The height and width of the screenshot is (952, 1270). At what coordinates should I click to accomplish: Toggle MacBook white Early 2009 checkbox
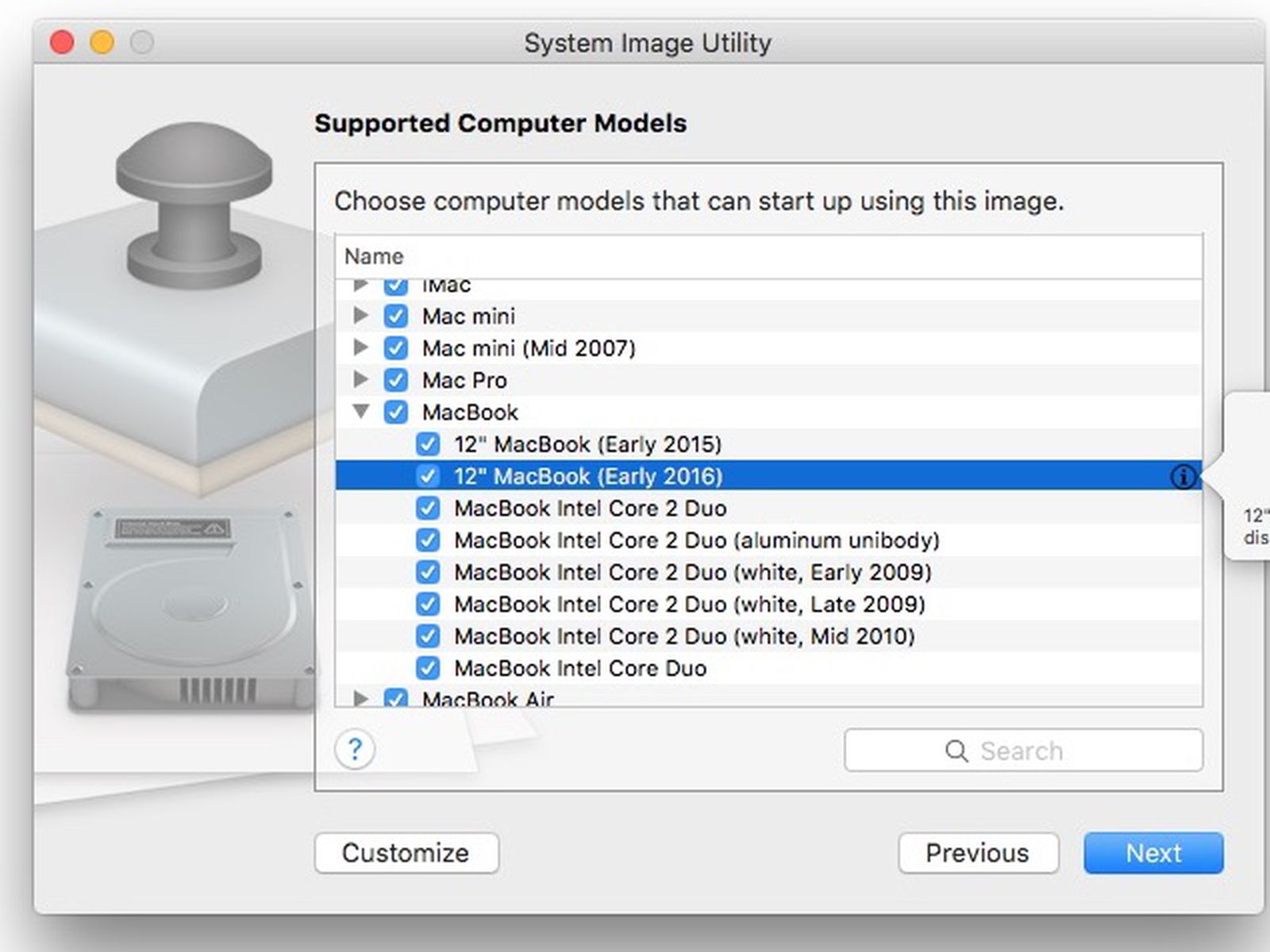pos(428,572)
